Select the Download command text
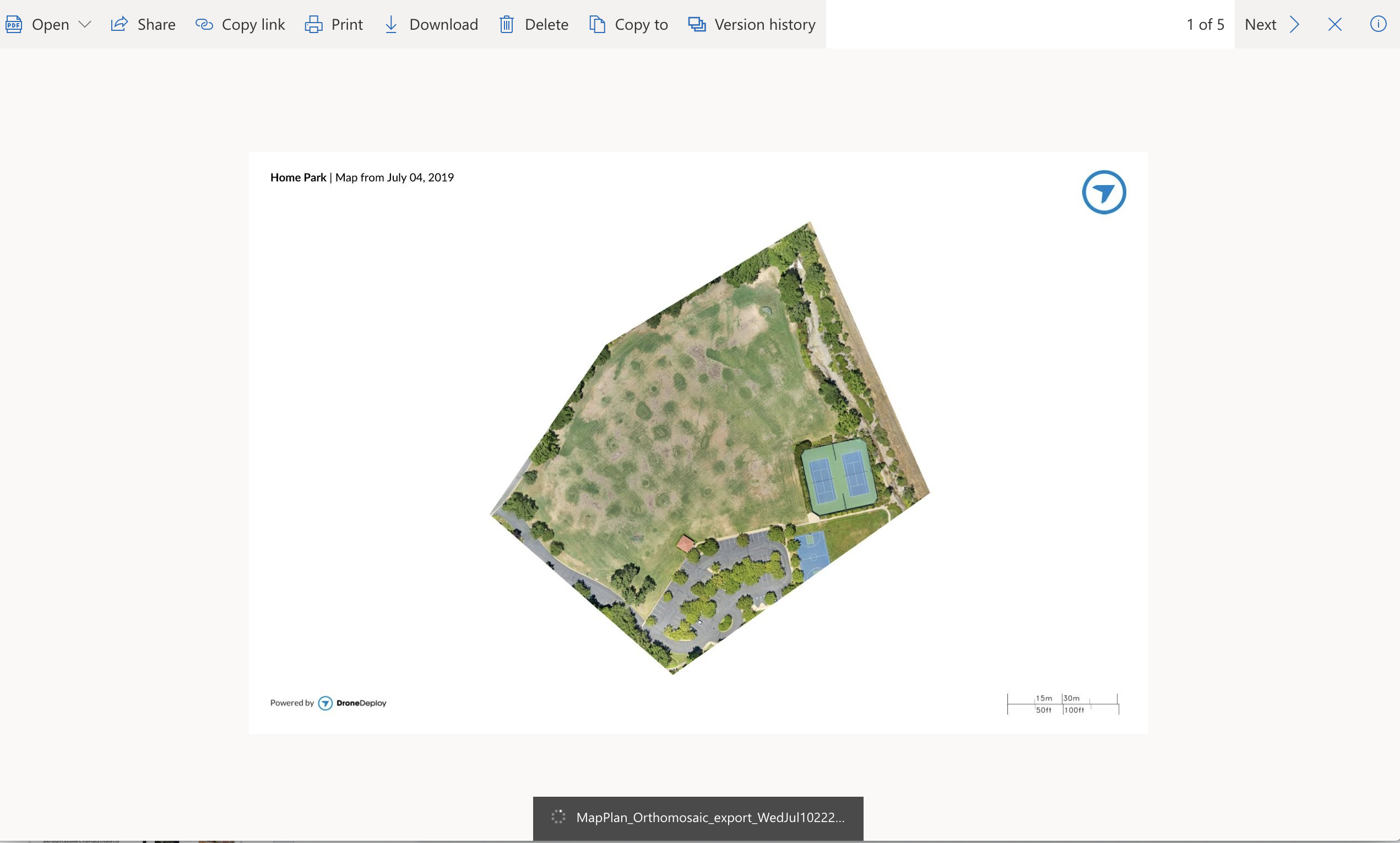The height and width of the screenshot is (843, 1400). (x=443, y=24)
